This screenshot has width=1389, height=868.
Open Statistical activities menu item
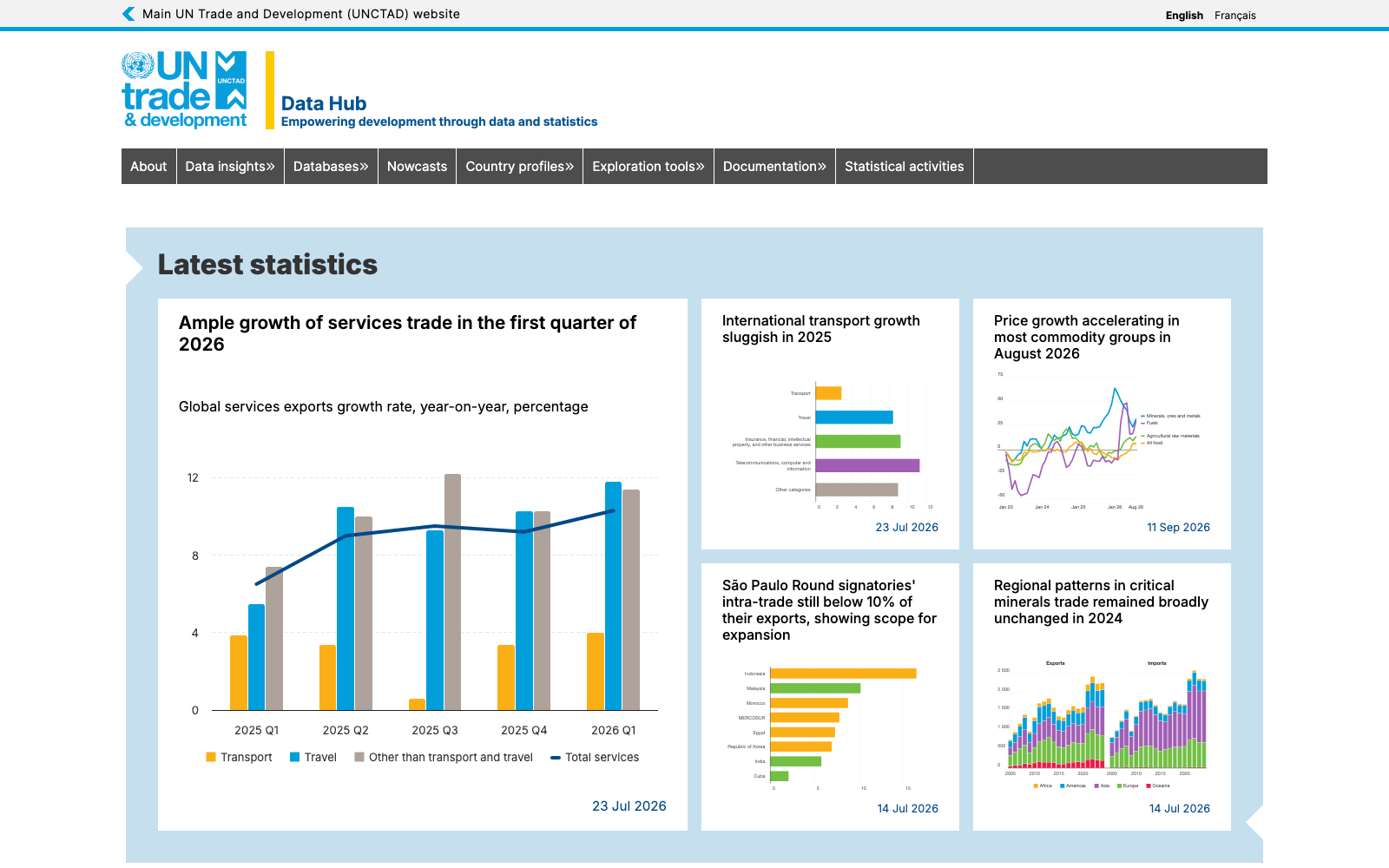(x=905, y=167)
